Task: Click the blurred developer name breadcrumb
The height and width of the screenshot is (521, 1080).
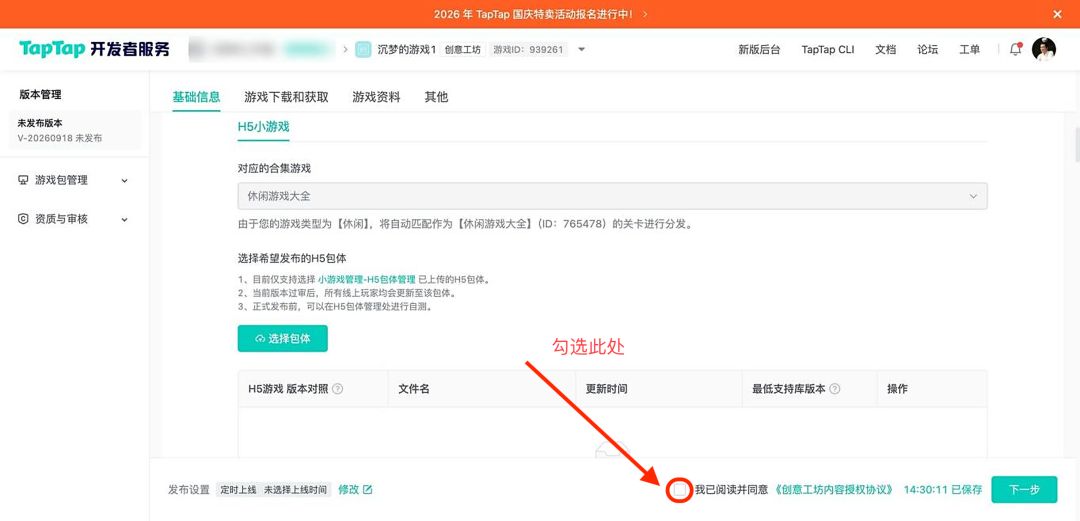Action: click(262, 50)
